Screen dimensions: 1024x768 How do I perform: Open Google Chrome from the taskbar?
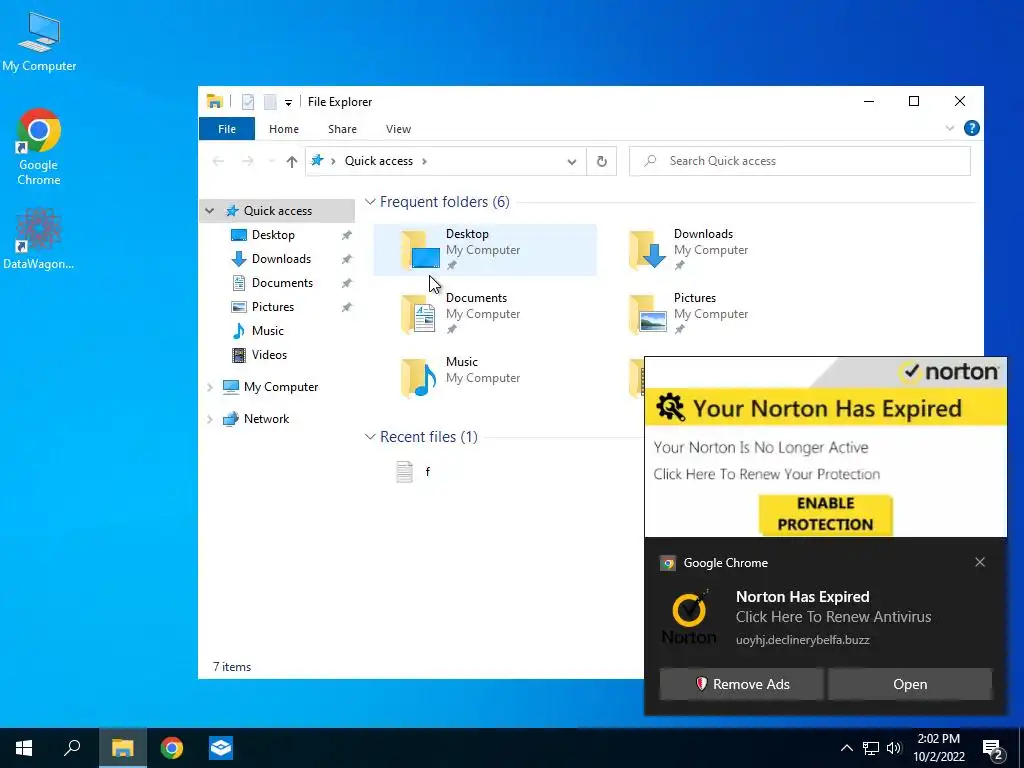tap(172, 748)
